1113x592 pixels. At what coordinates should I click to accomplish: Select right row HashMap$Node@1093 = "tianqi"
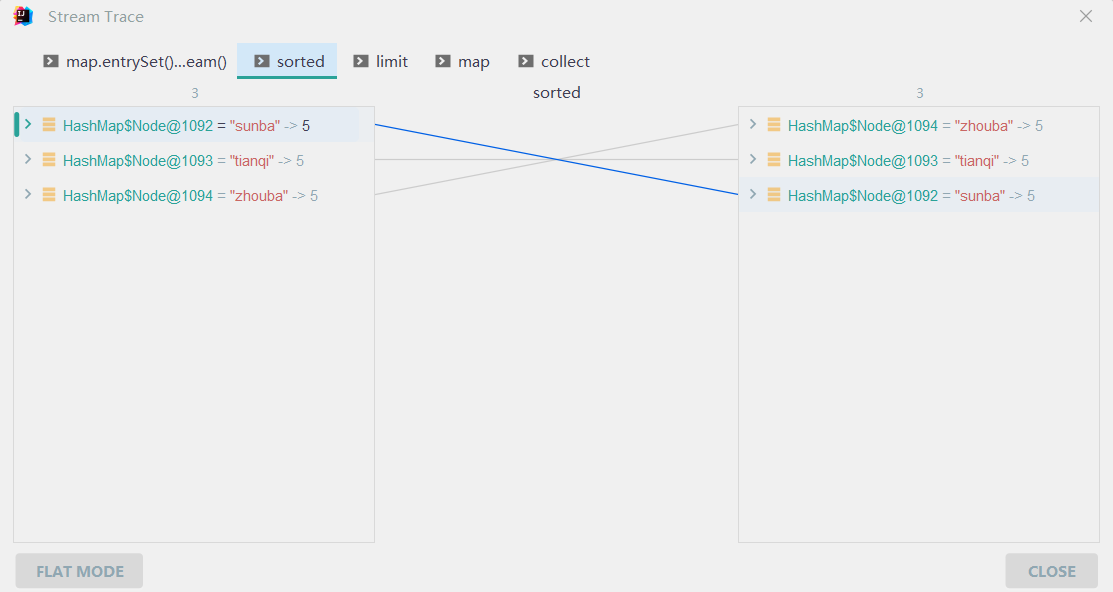point(919,160)
